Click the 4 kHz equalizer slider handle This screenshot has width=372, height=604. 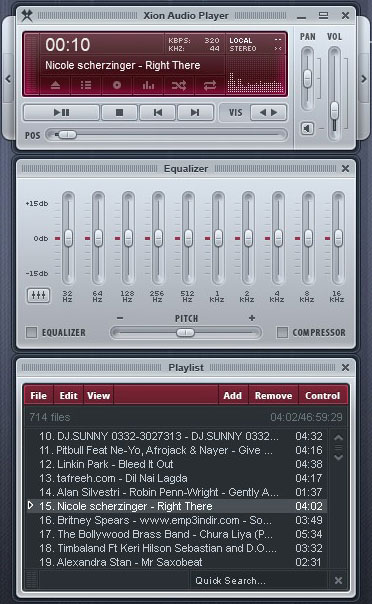[x=278, y=238]
